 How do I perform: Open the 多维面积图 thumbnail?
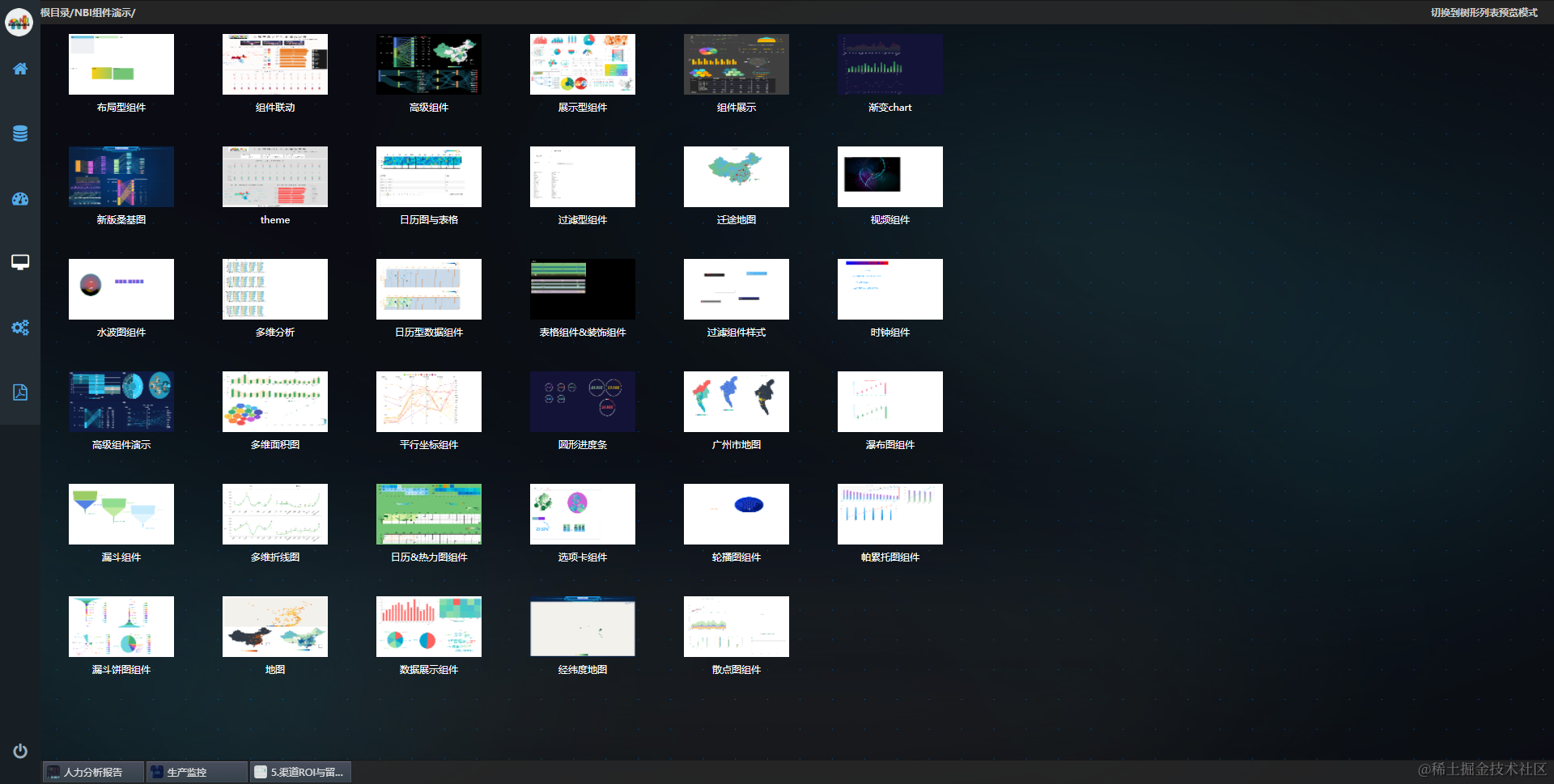click(275, 401)
